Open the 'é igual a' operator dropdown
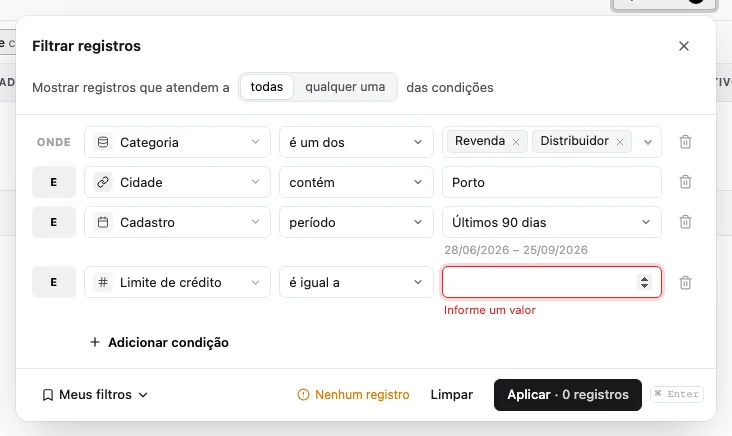The height and width of the screenshot is (436, 732). (356, 282)
